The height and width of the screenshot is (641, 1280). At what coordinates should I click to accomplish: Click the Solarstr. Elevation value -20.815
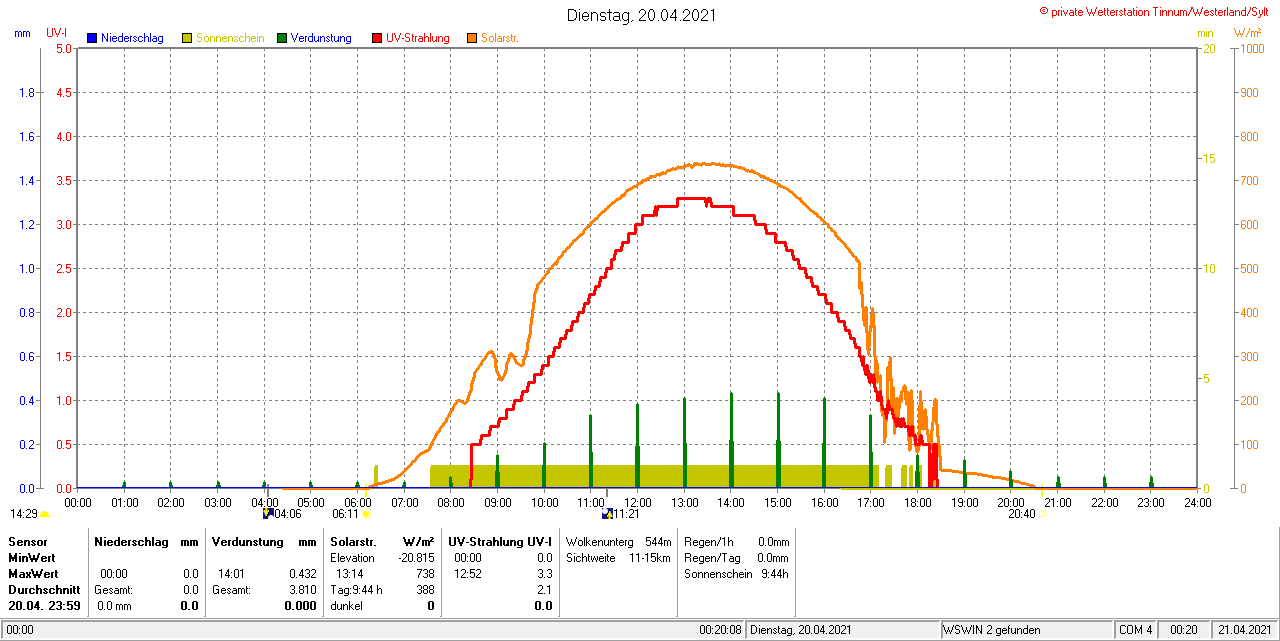tap(416, 557)
